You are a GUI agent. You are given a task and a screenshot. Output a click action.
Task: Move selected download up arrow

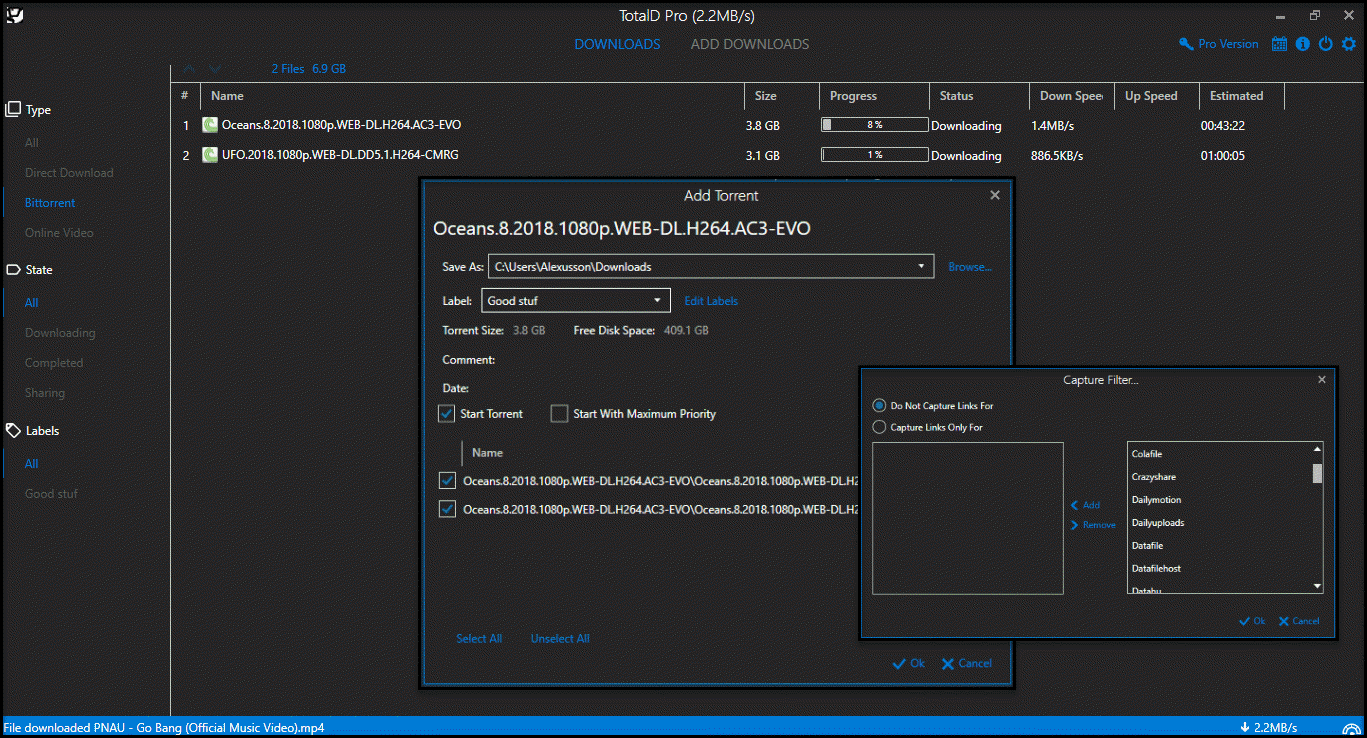point(189,69)
